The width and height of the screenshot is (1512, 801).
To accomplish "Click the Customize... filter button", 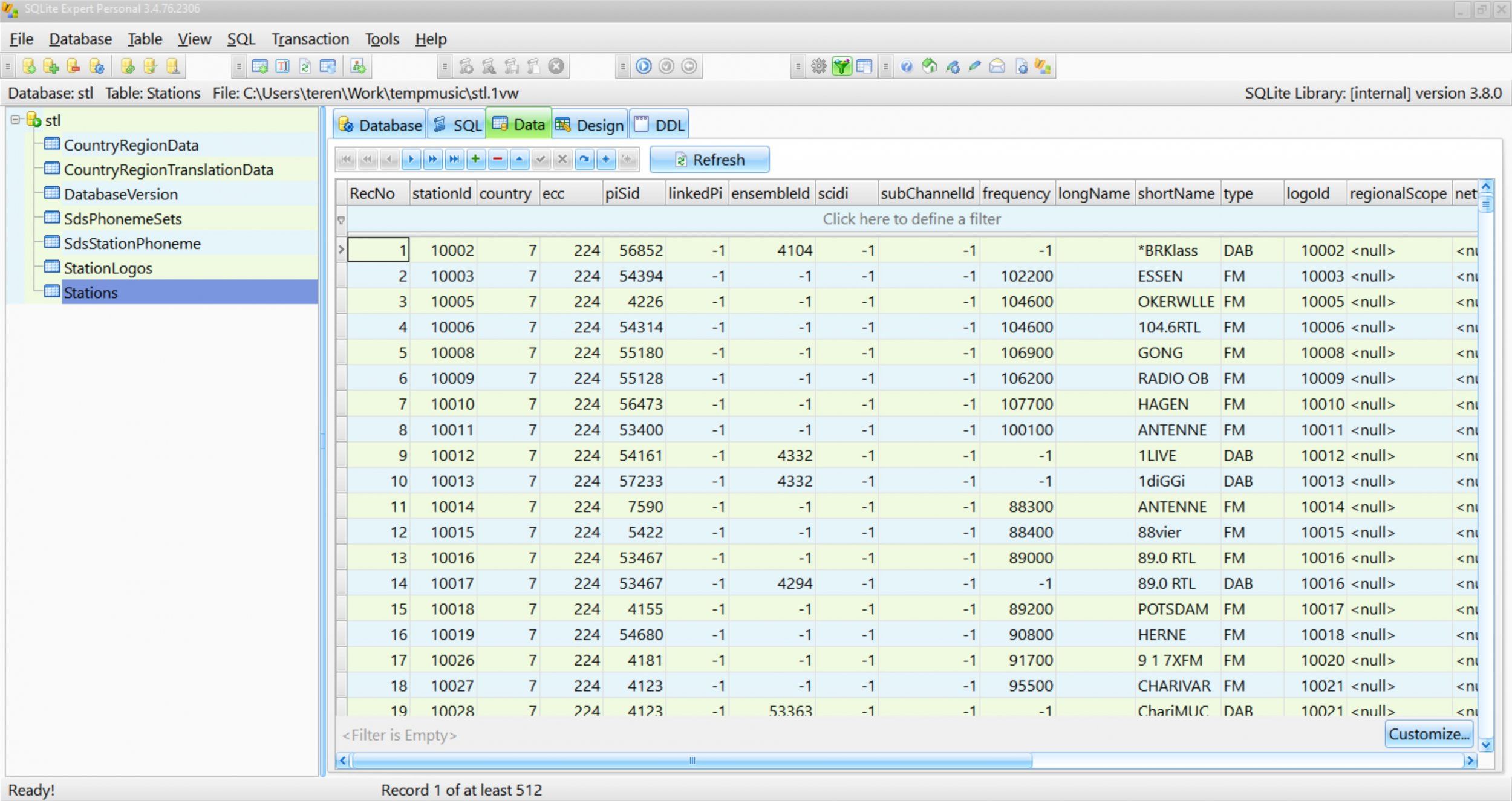I will pos(1429,734).
